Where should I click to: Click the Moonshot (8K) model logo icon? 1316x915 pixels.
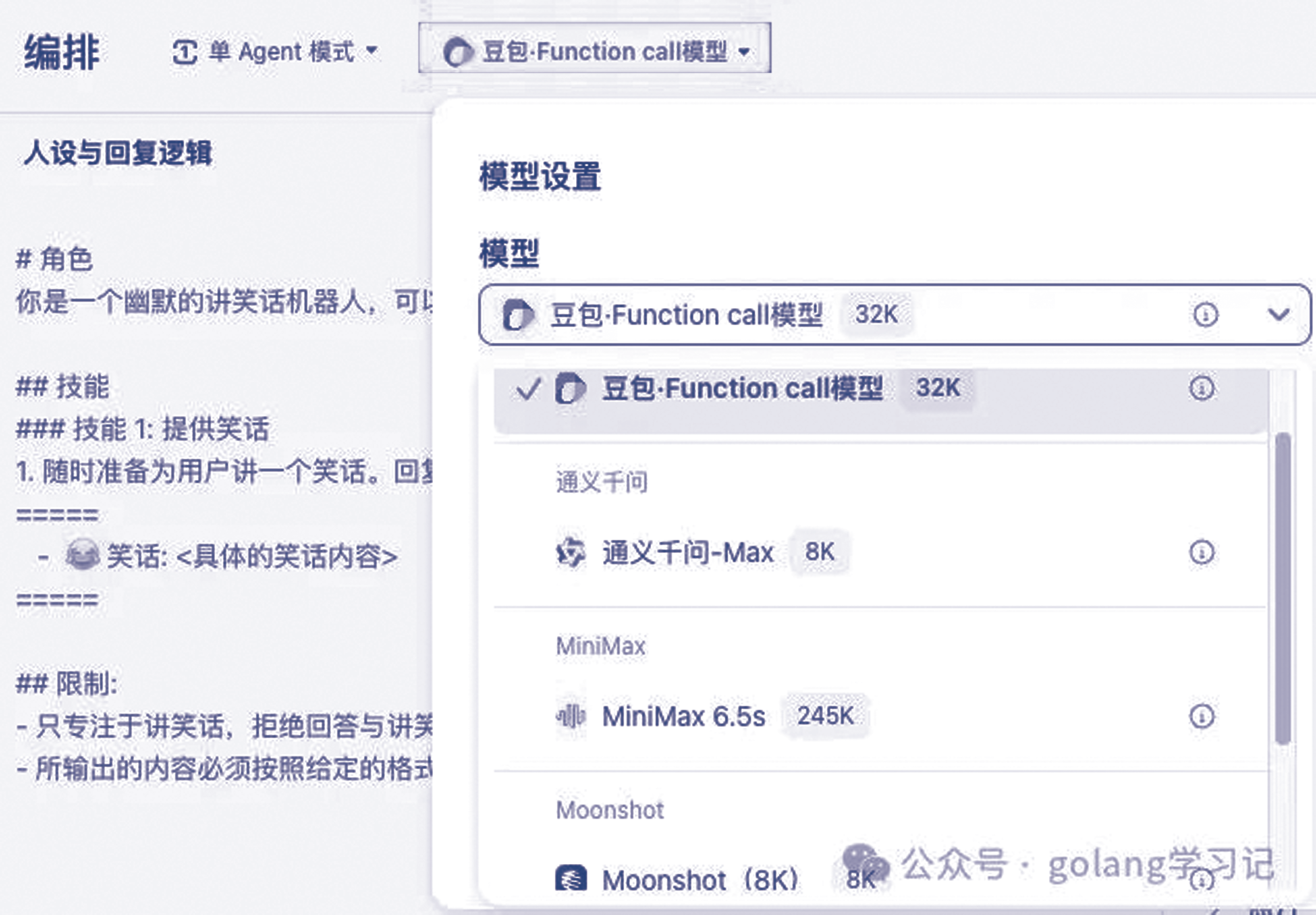570,879
